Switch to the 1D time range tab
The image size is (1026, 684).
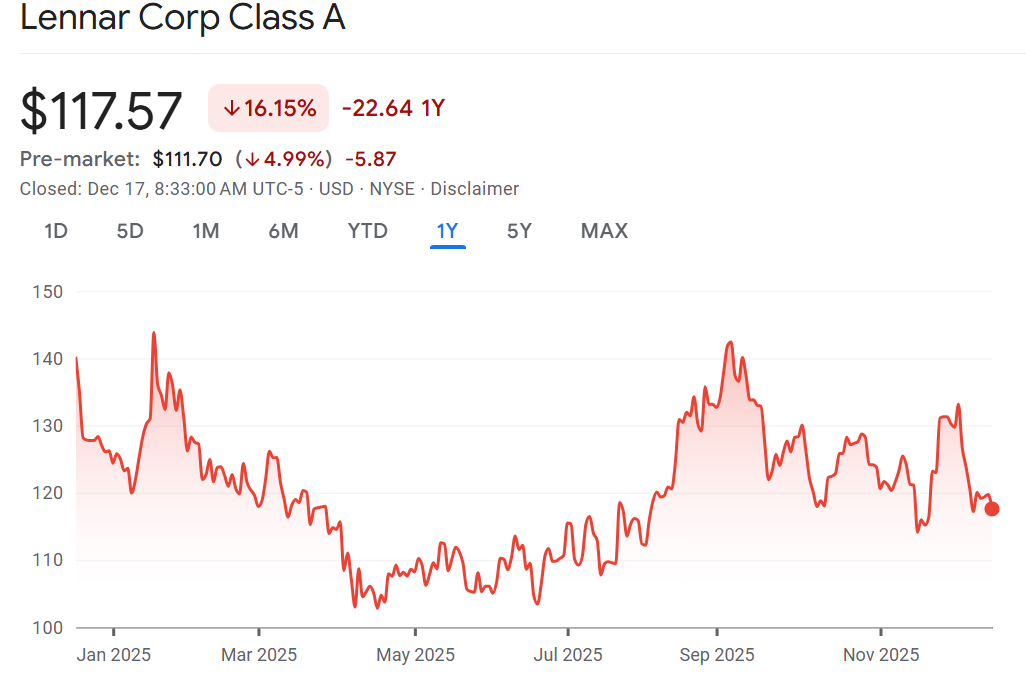(56, 231)
